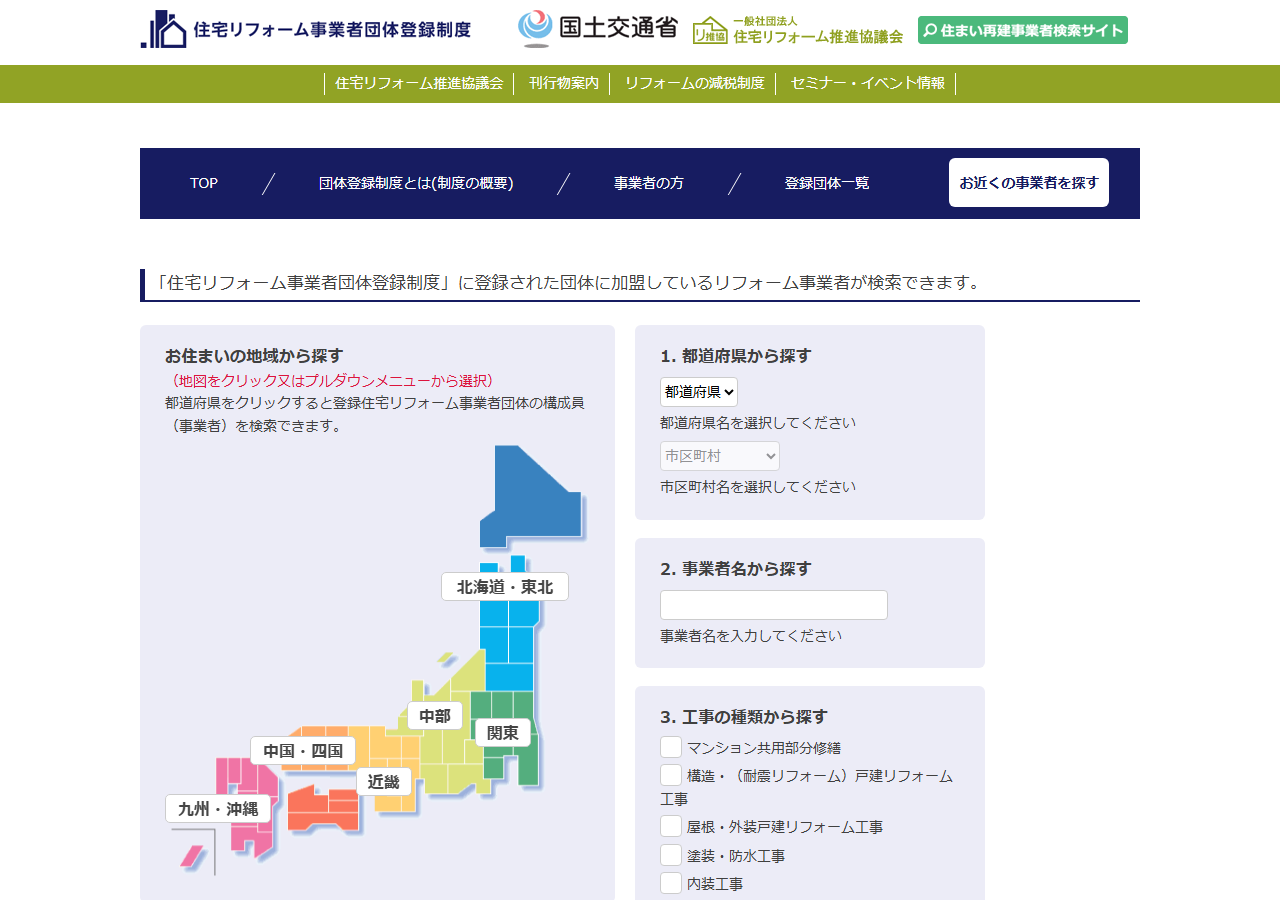1280x900 pixels.
Task: Open リフォームの減税制度 menu item
Action: (x=695, y=83)
